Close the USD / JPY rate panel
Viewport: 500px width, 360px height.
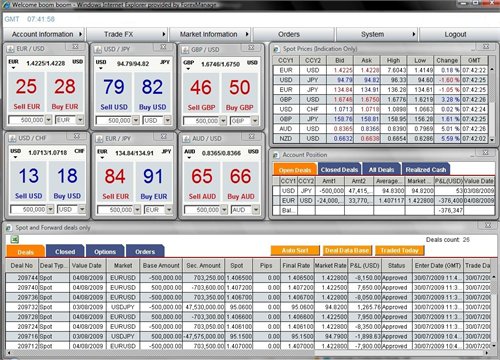(163, 47)
